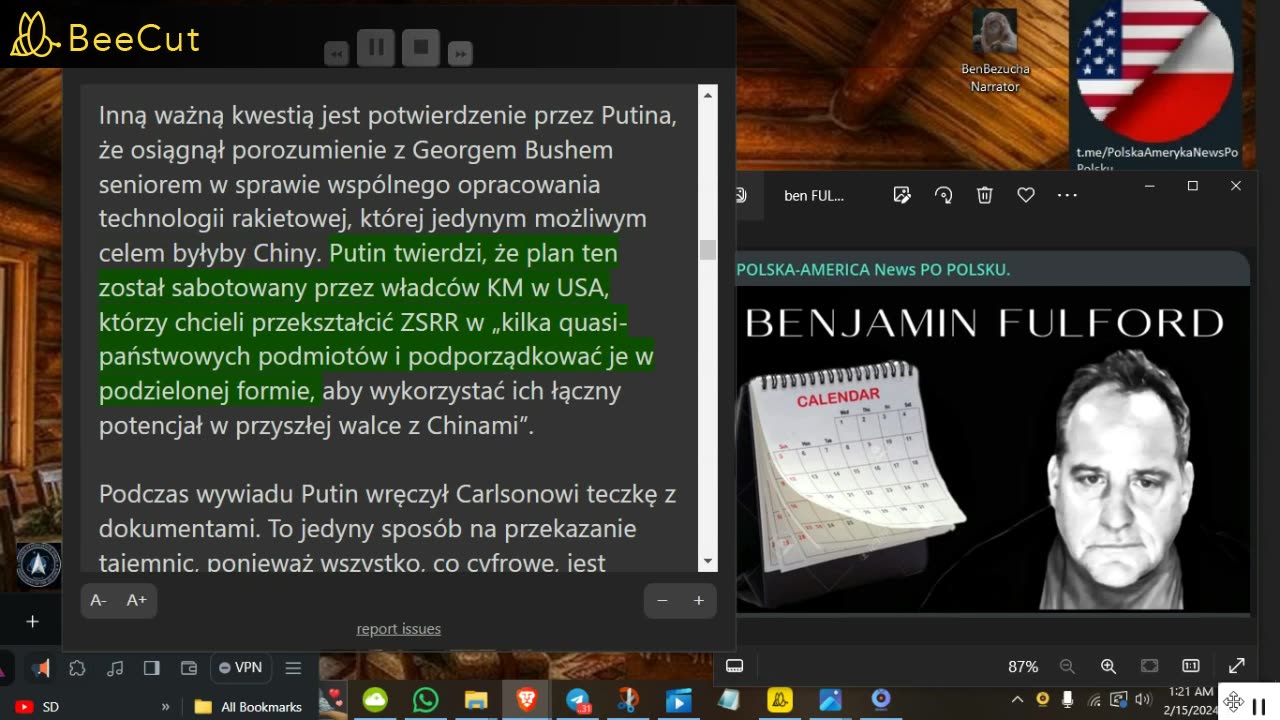Add photo to favorites with heart icon

click(1026, 195)
